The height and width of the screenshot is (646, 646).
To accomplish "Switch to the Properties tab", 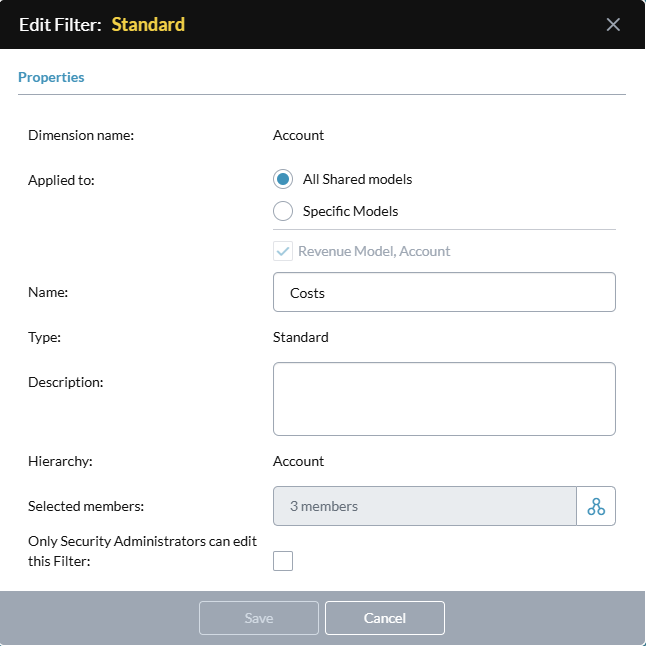I will (x=51, y=77).
